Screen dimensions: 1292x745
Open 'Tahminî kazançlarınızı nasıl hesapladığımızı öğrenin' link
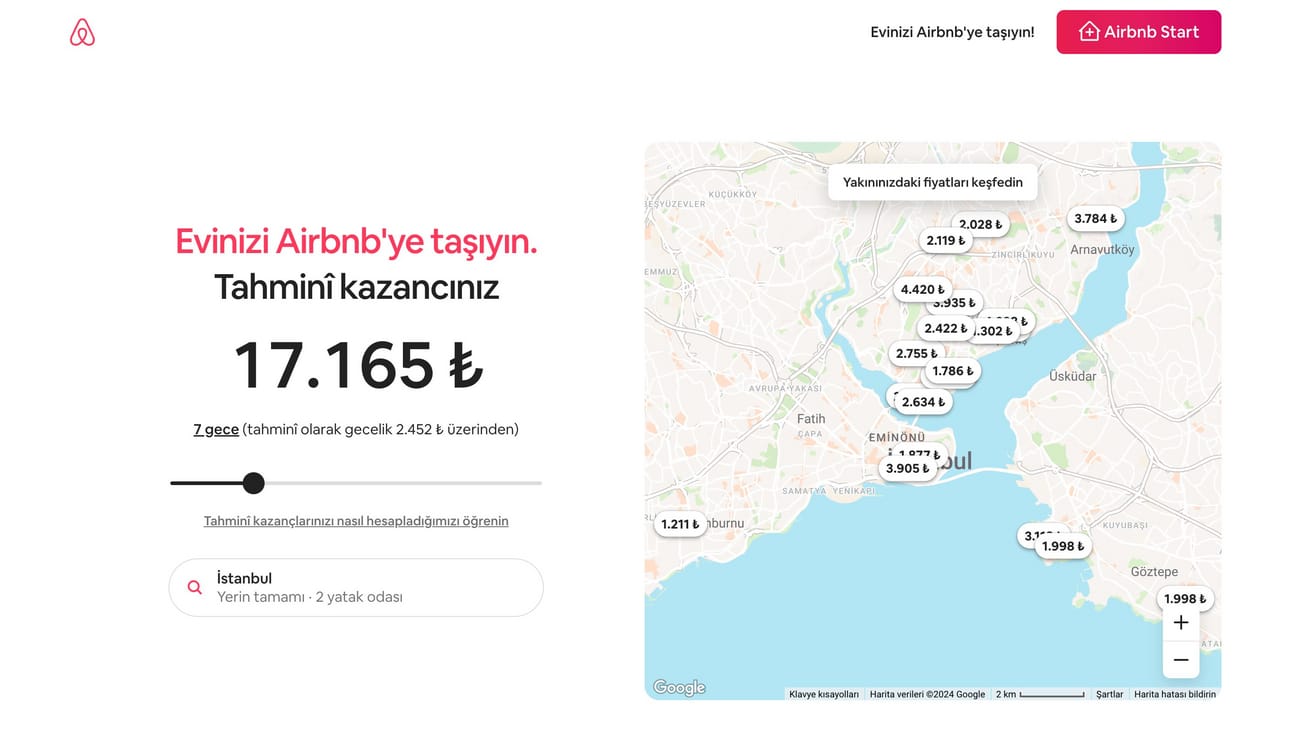pyautogui.click(x=356, y=521)
